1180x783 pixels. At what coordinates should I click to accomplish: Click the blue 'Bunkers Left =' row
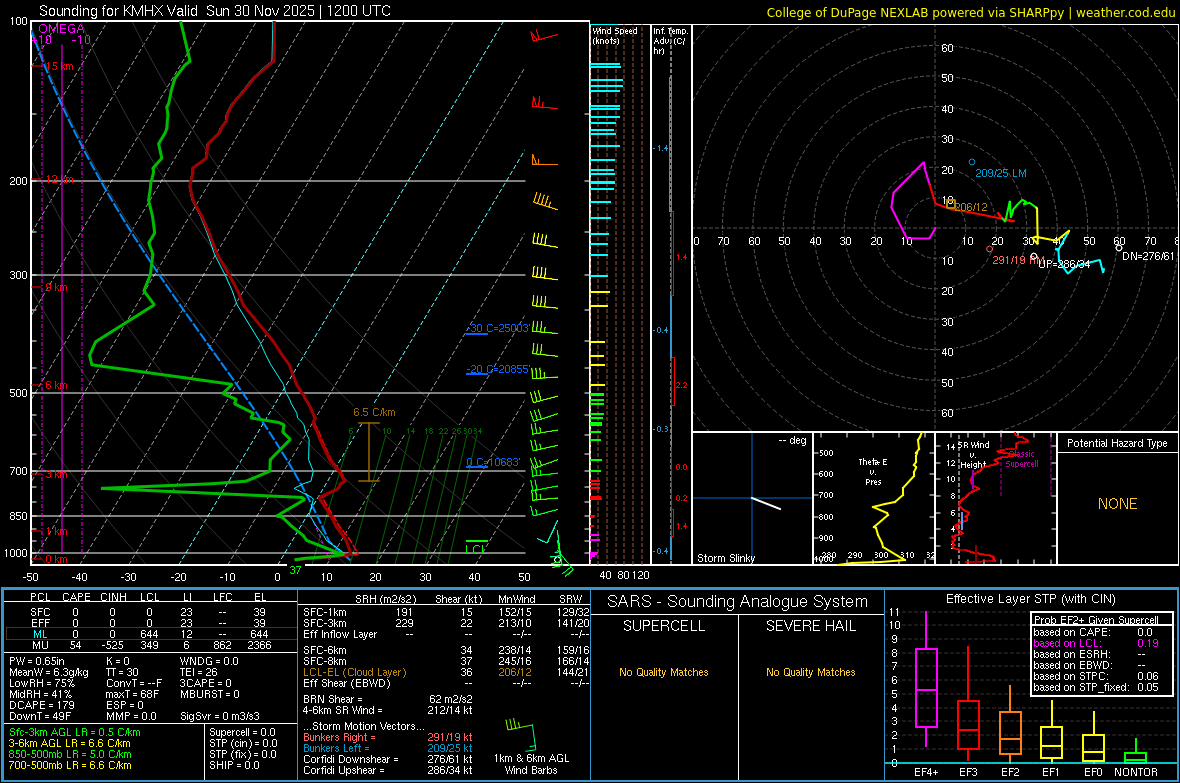pyautogui.click(x=388, y=748)
